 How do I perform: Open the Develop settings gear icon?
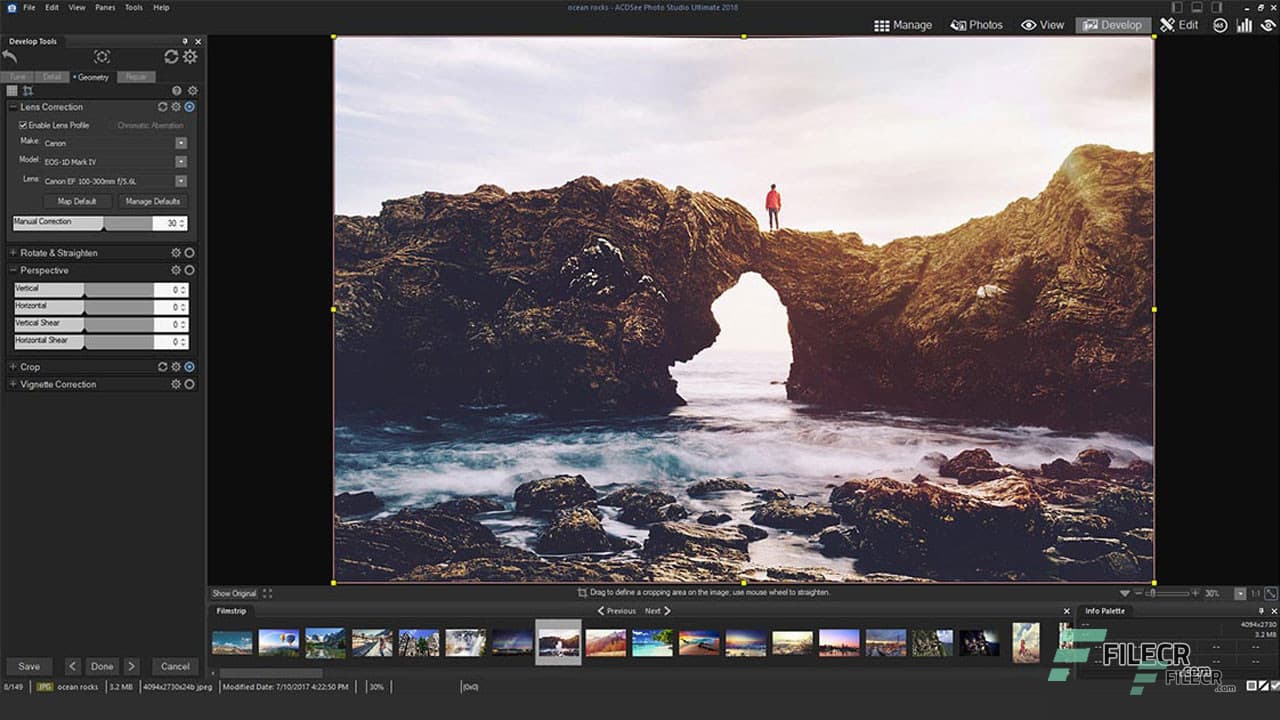pos(191,57)
